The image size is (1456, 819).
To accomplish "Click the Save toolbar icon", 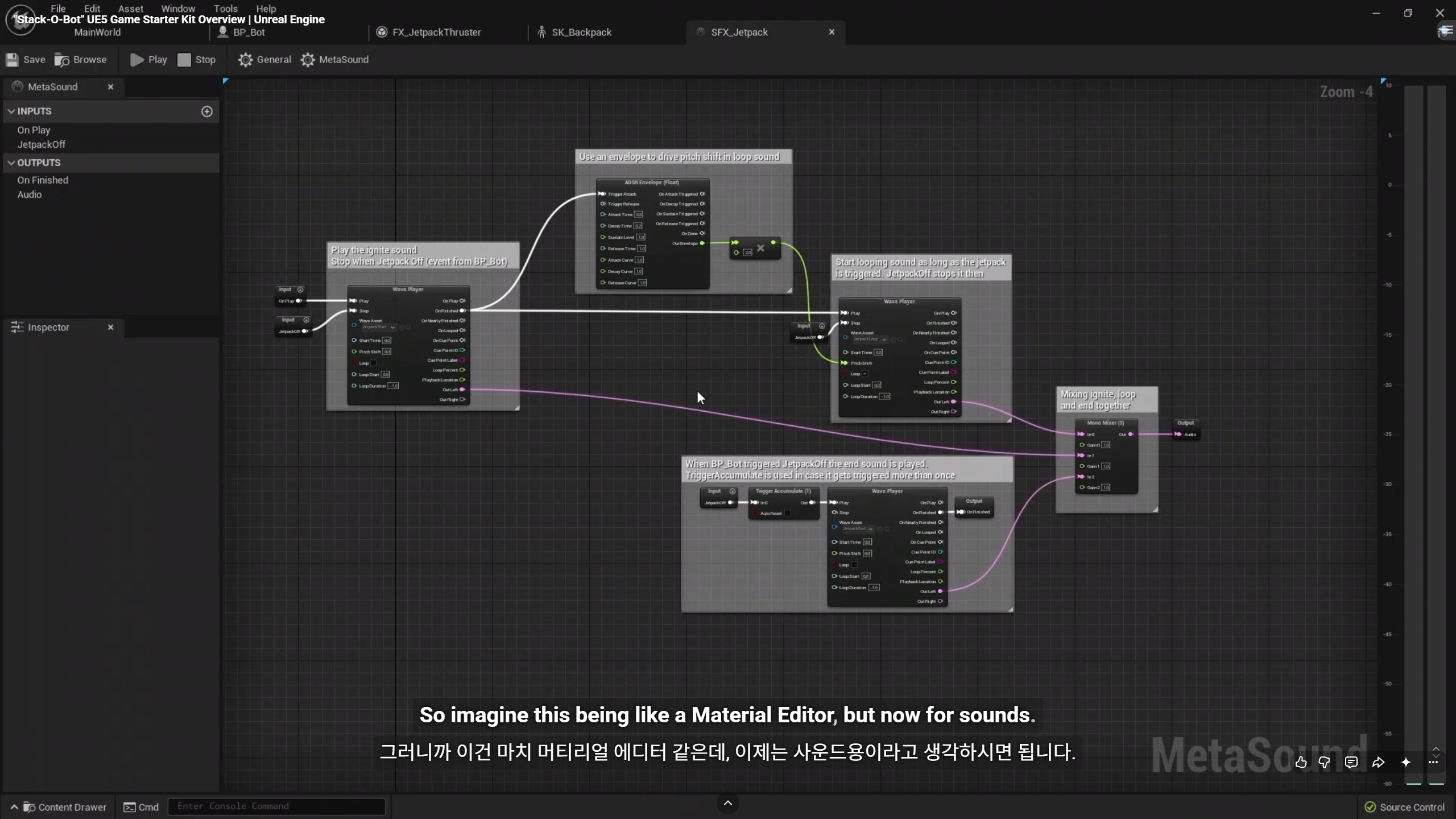I will (x=13, y=60).
